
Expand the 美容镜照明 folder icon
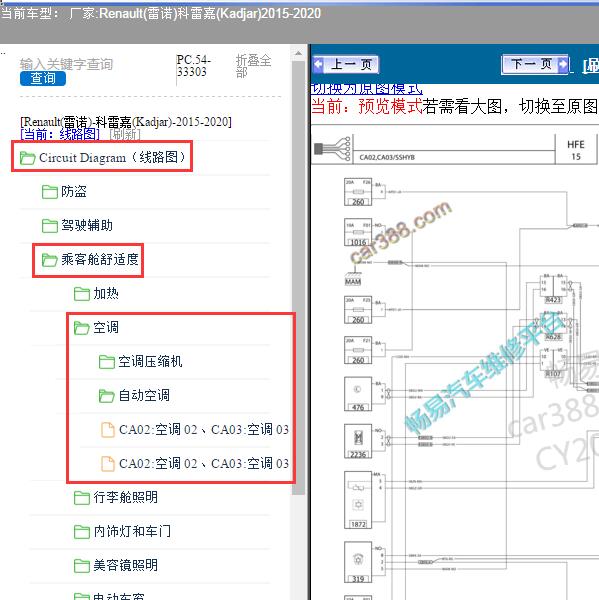click(82, 566)
